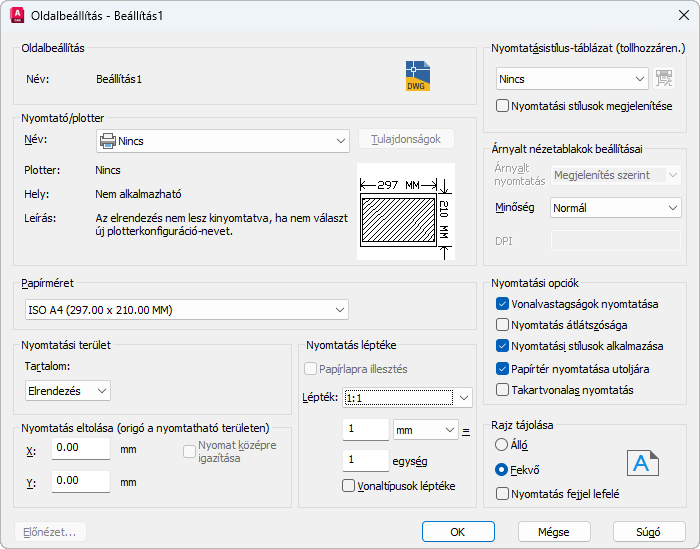Select the Álló orientation radio button
The image size is (700, 549).
[x=502, y=444]
